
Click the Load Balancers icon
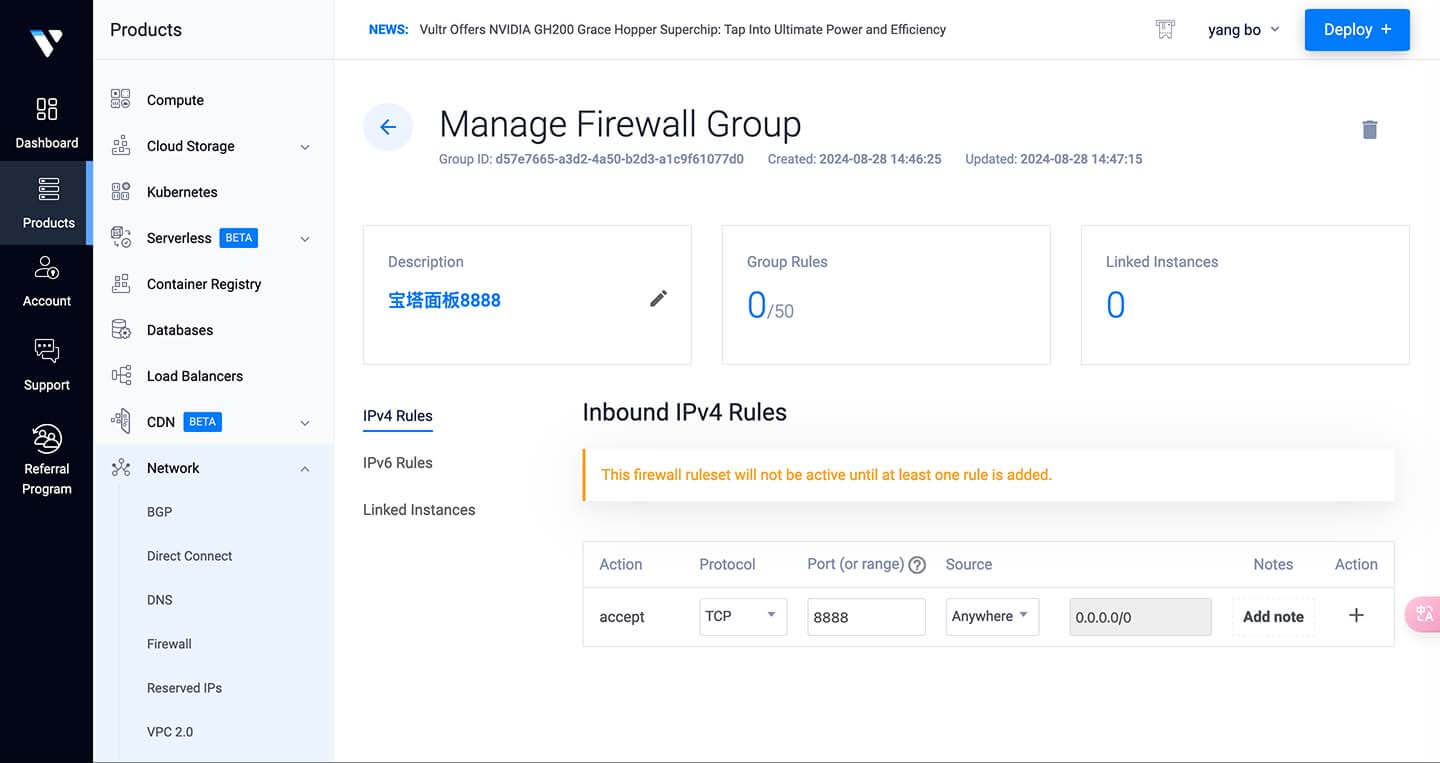coord(121,375)
